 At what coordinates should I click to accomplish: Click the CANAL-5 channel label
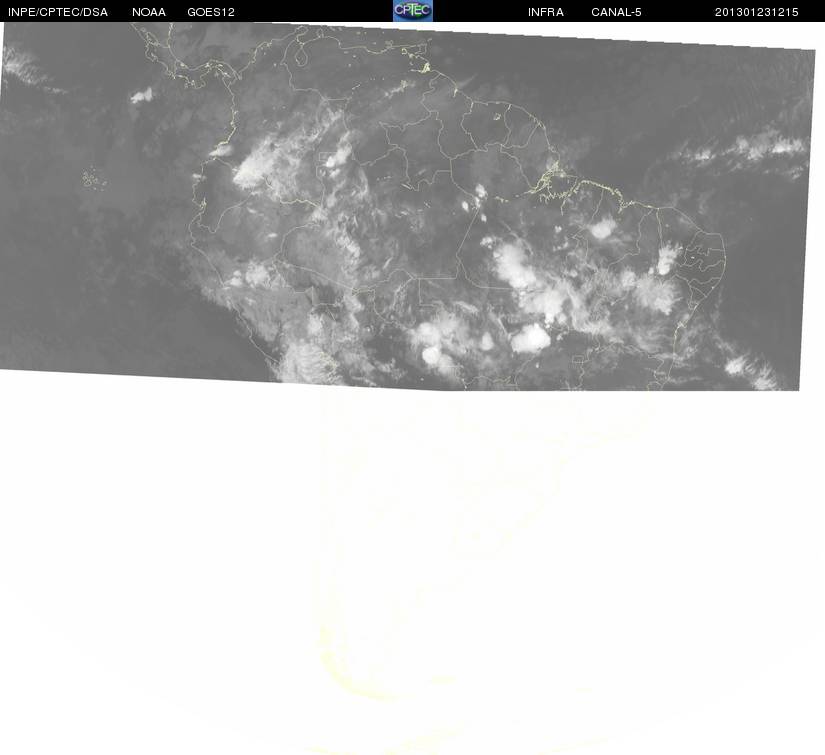[616, 12]
